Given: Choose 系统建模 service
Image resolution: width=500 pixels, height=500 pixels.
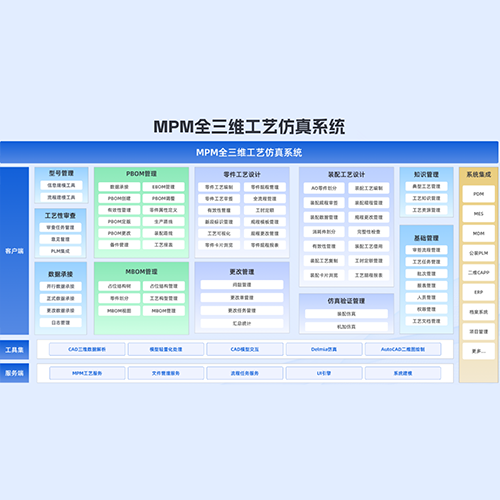Looking at the screenshot, I should [x=403, y=373].
